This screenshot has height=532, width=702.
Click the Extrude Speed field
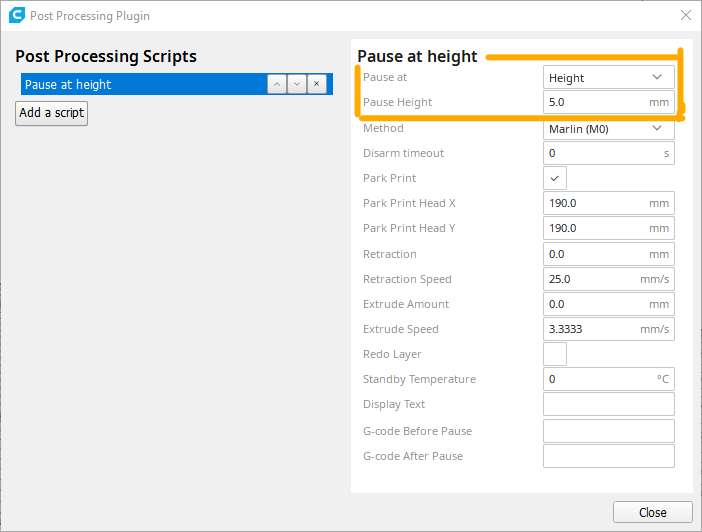609,329
